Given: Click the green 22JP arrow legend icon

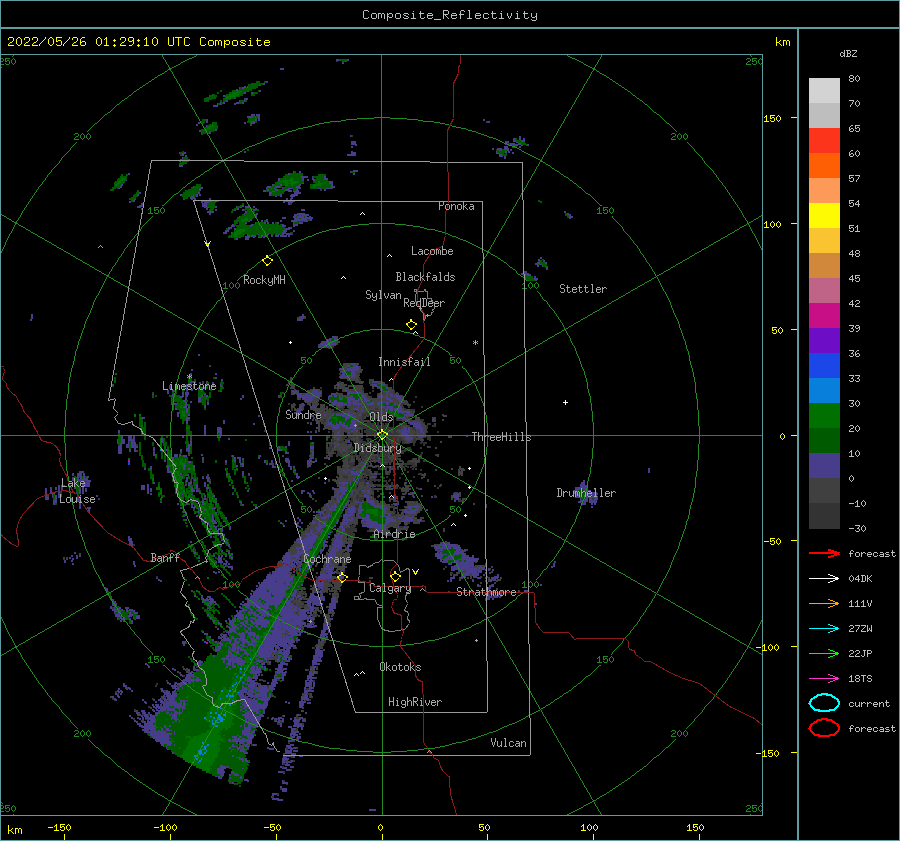Looking at the screenshot, I should coord(824,653).
